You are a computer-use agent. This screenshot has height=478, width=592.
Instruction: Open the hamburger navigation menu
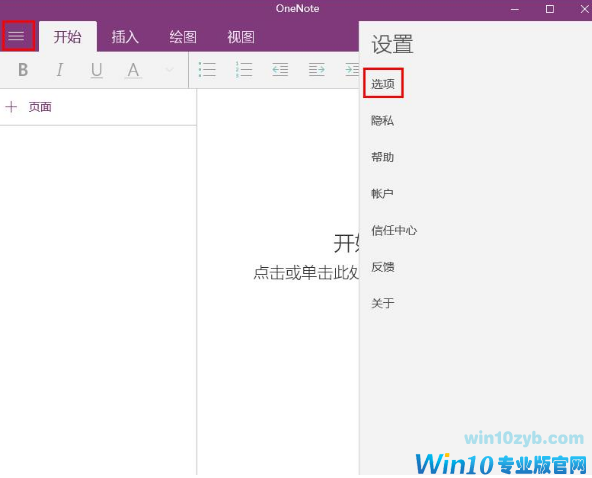(x=16, y=36)
